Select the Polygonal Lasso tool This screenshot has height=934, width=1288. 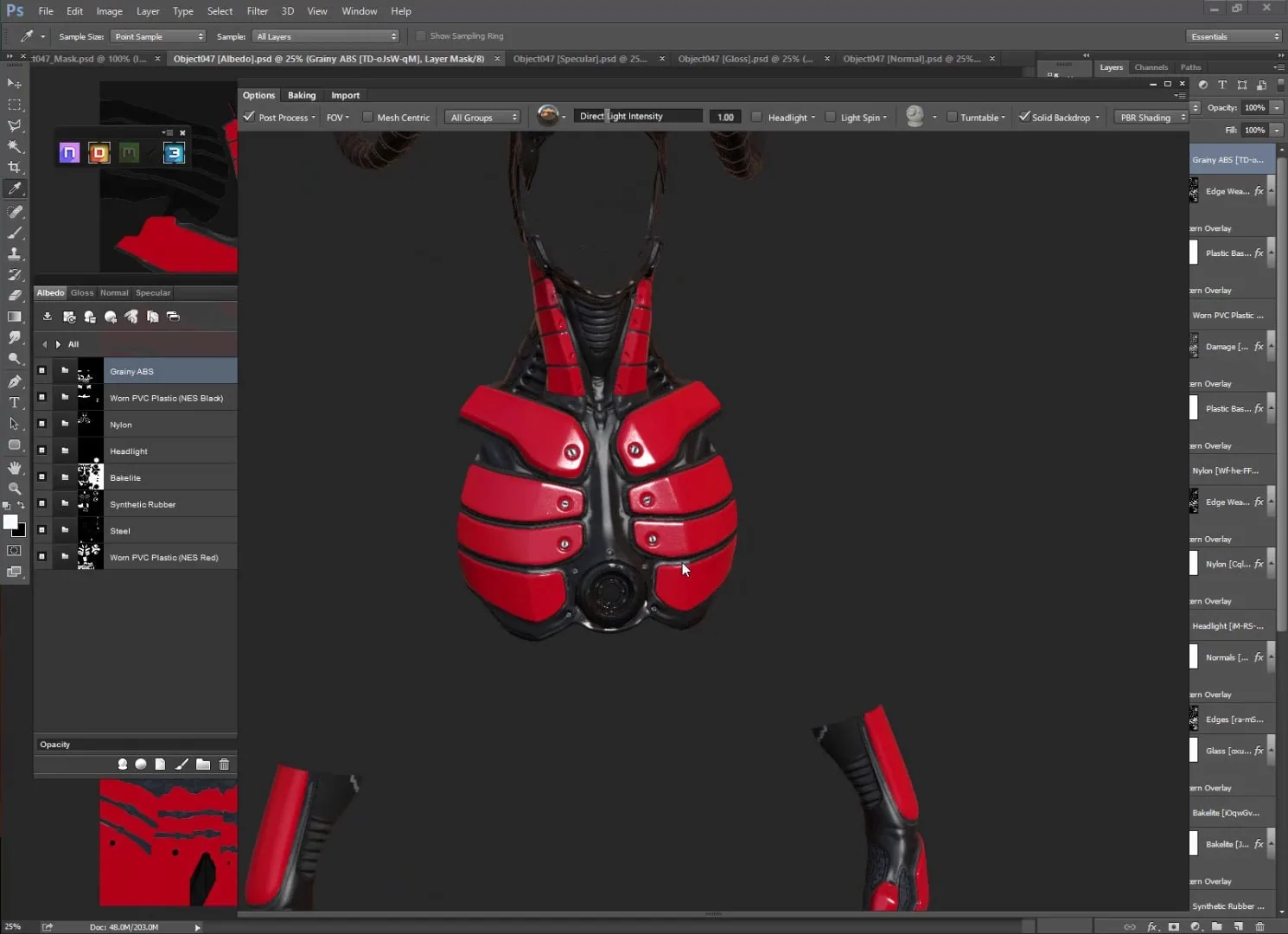pos(15,125)
